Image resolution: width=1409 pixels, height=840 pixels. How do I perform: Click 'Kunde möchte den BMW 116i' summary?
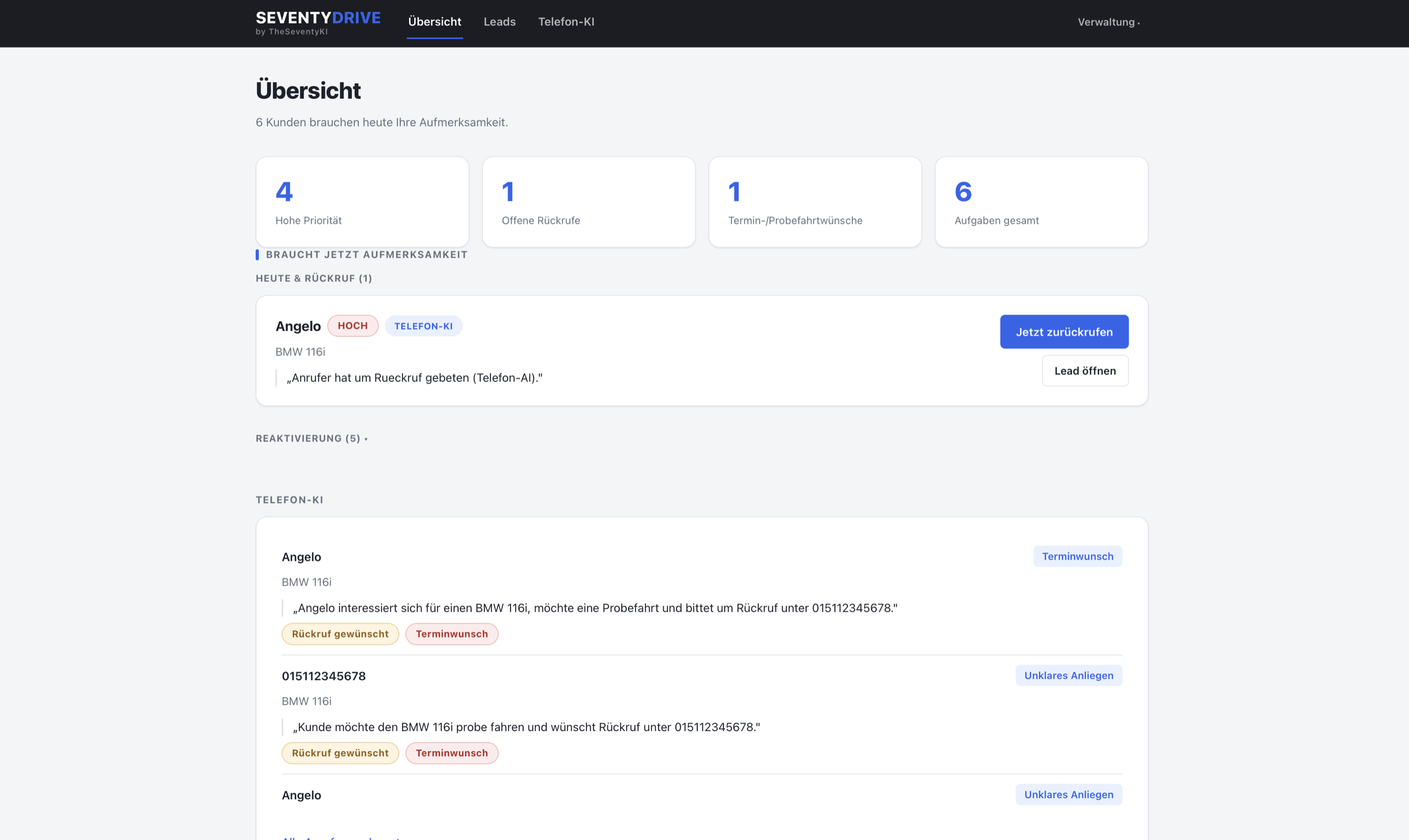click(526, 727)
